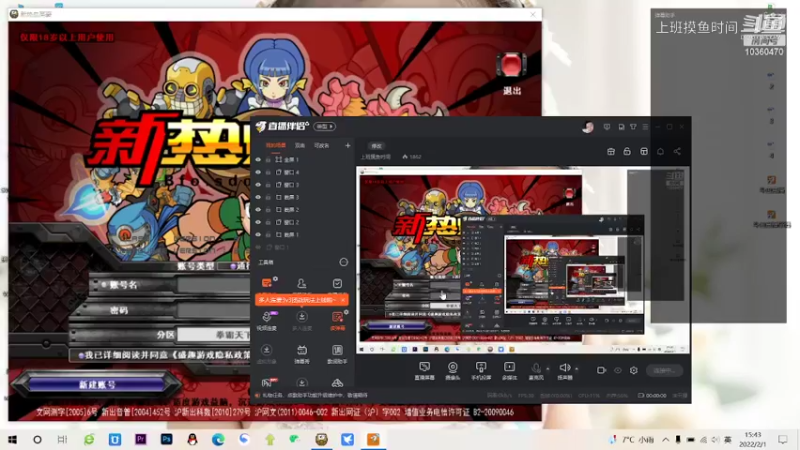
Task: Hide the 窗口 2 source layer
Action: (x=258, y=222)
